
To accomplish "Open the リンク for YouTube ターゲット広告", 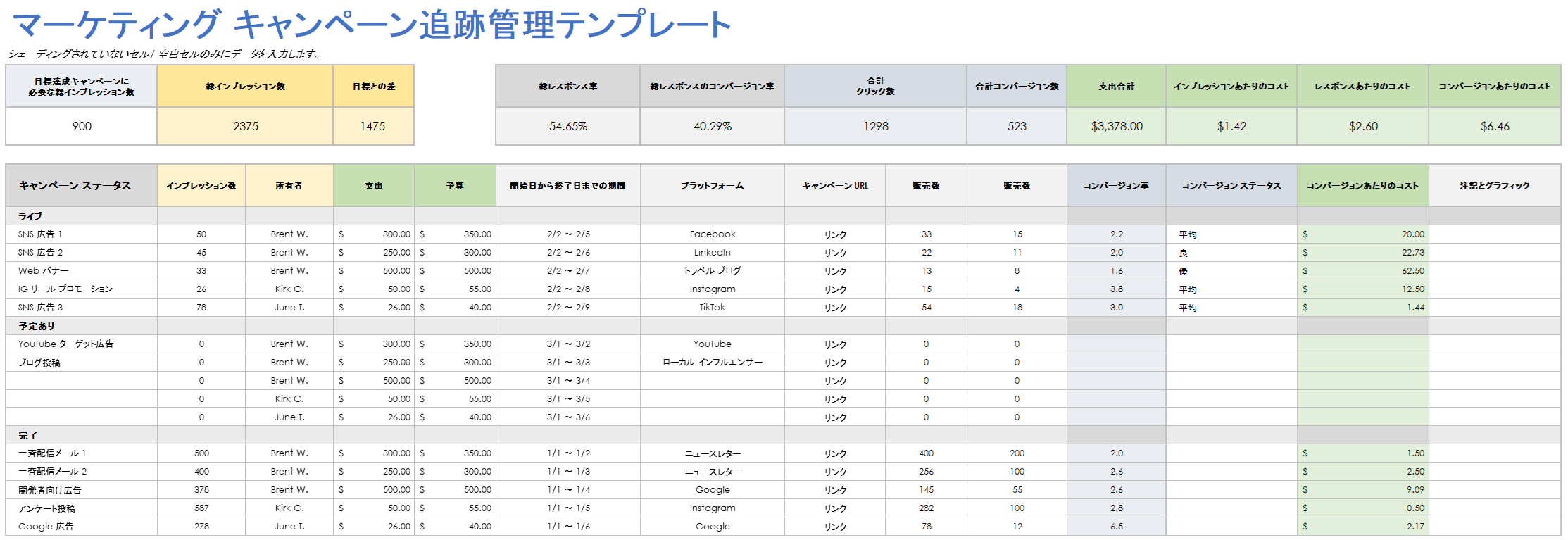I will coord(835,344).
